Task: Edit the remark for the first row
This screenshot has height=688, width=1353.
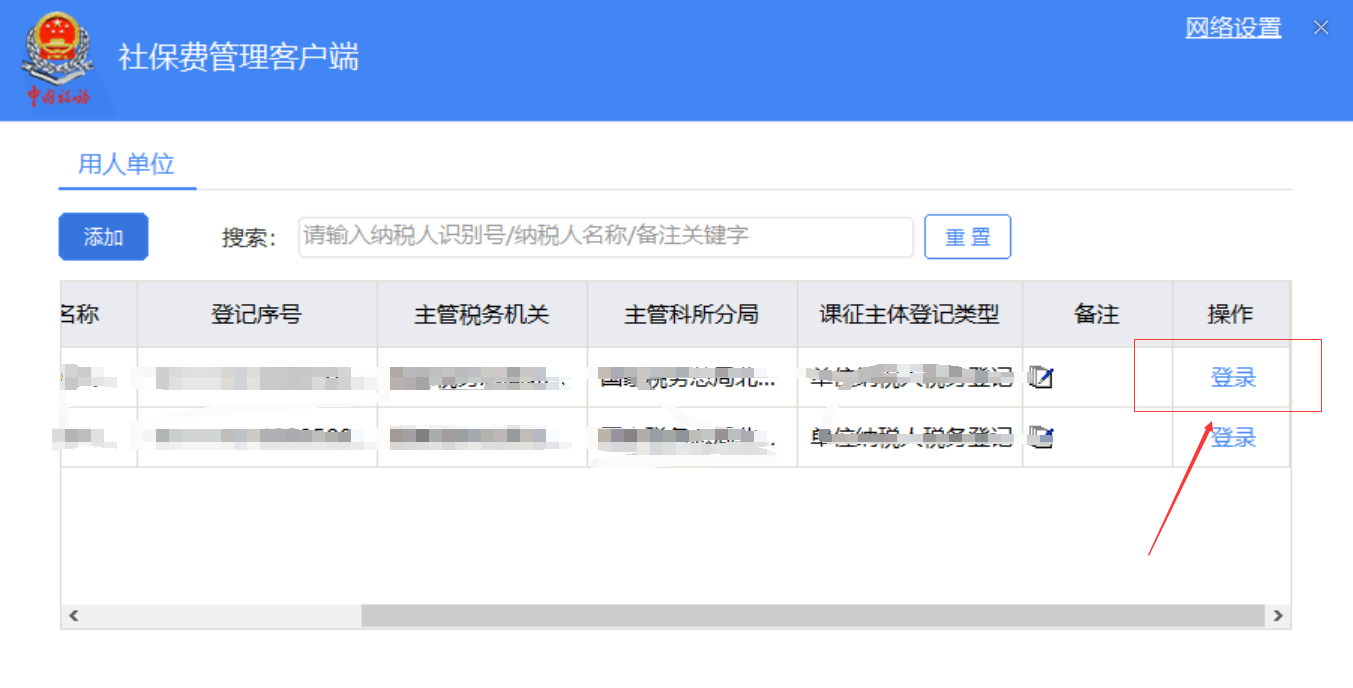Action: (x=1042, y=378)
